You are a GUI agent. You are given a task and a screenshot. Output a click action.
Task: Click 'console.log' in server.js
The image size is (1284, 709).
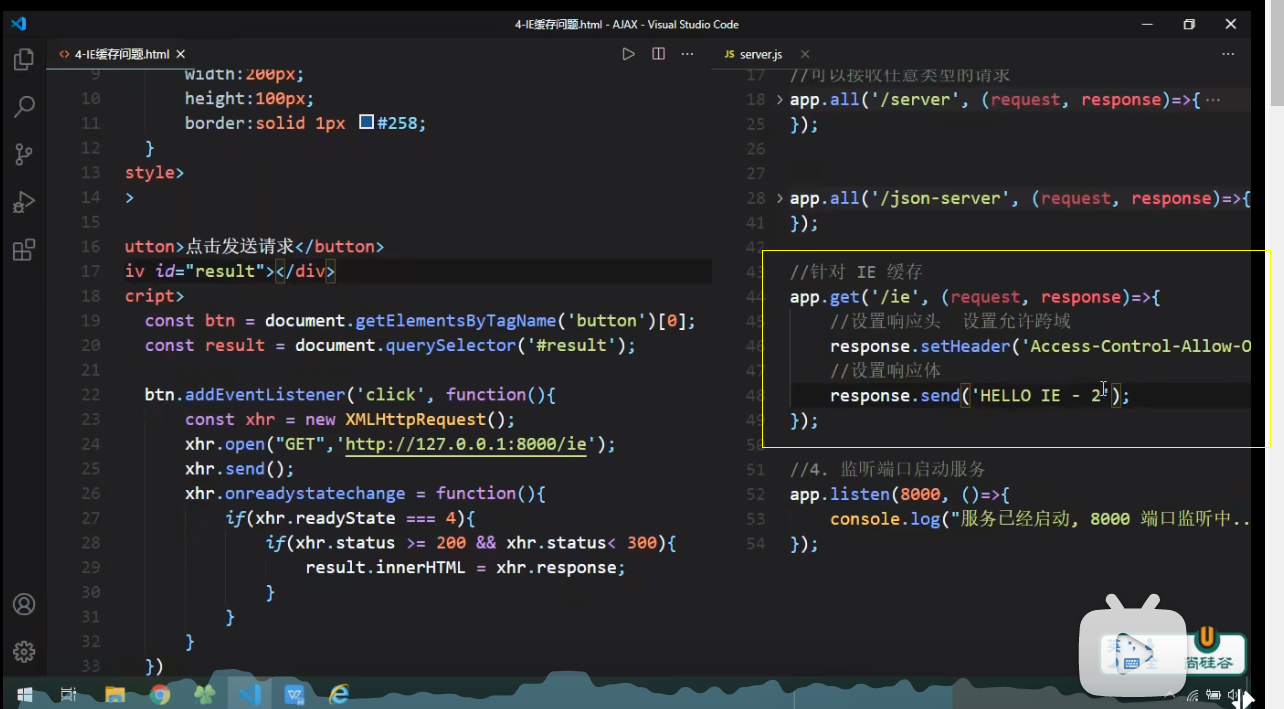pos(885,519)
